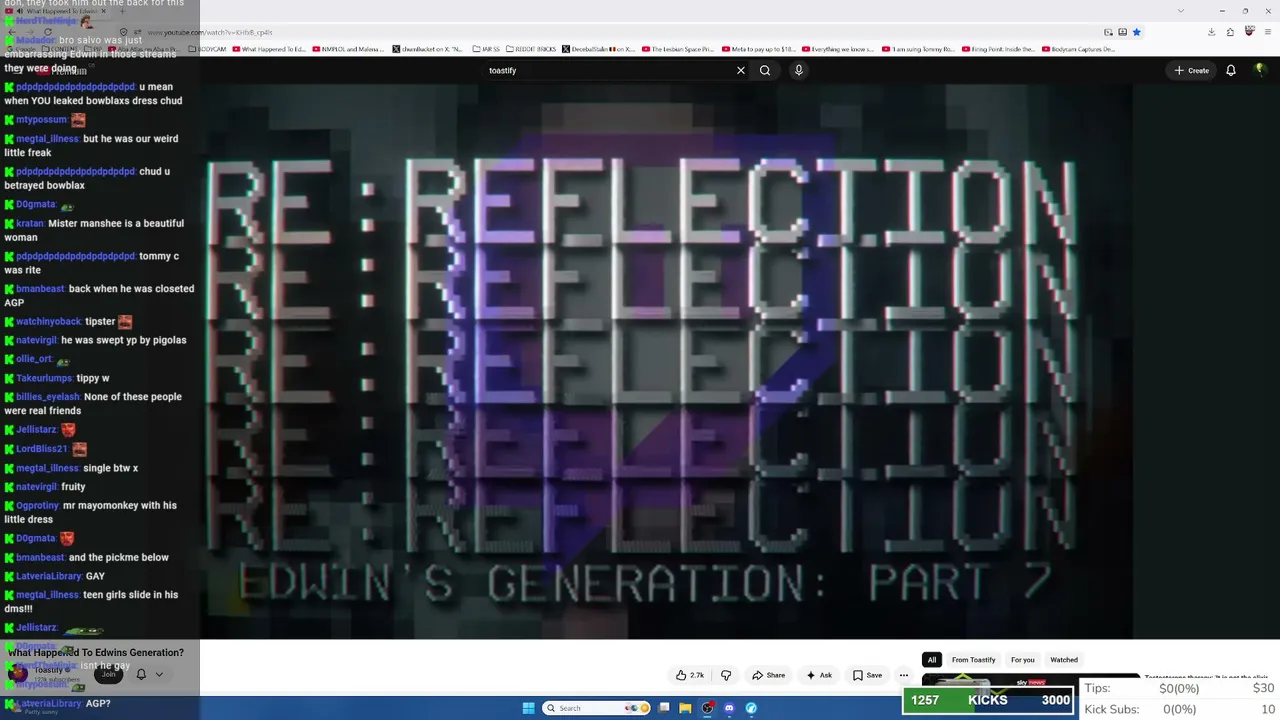1280x720 pixels.
Task: Open the 'NMPLOL and Malena' bookmark
Action: point(347,49)
